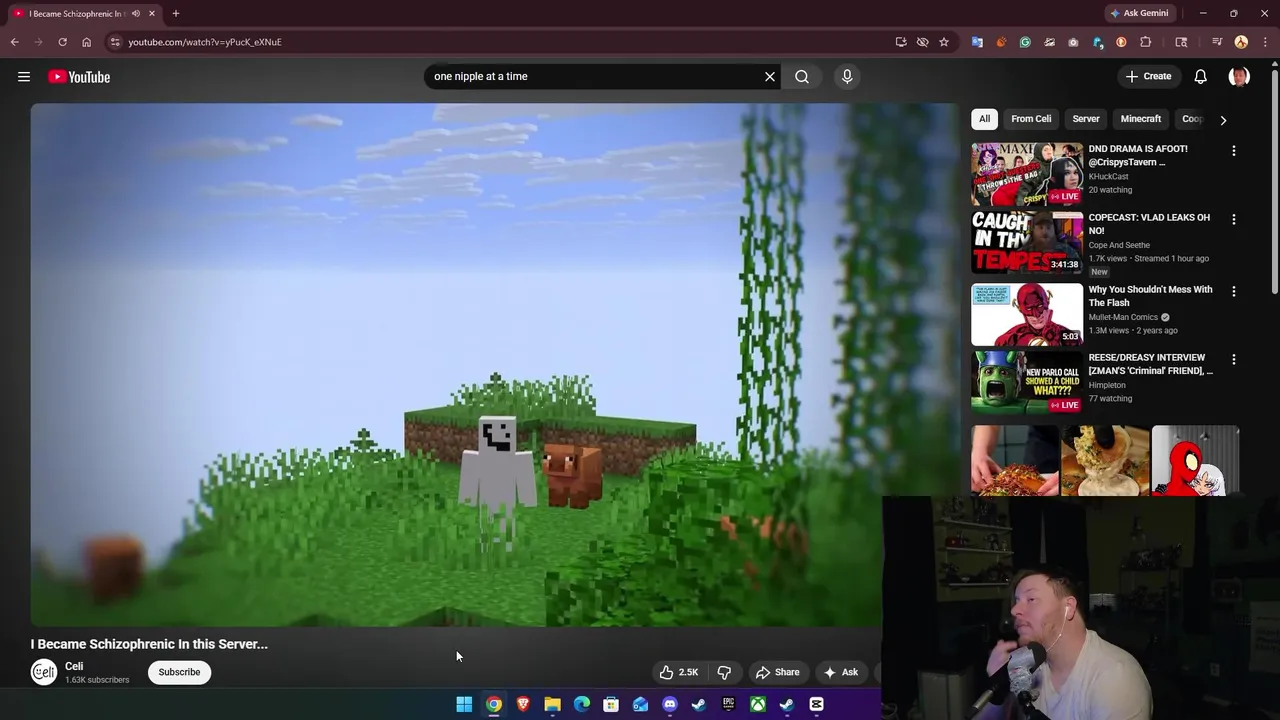Open the Extensions puzzle-piece menu
Screen dimensions: 1280x720
(1146, 42)
